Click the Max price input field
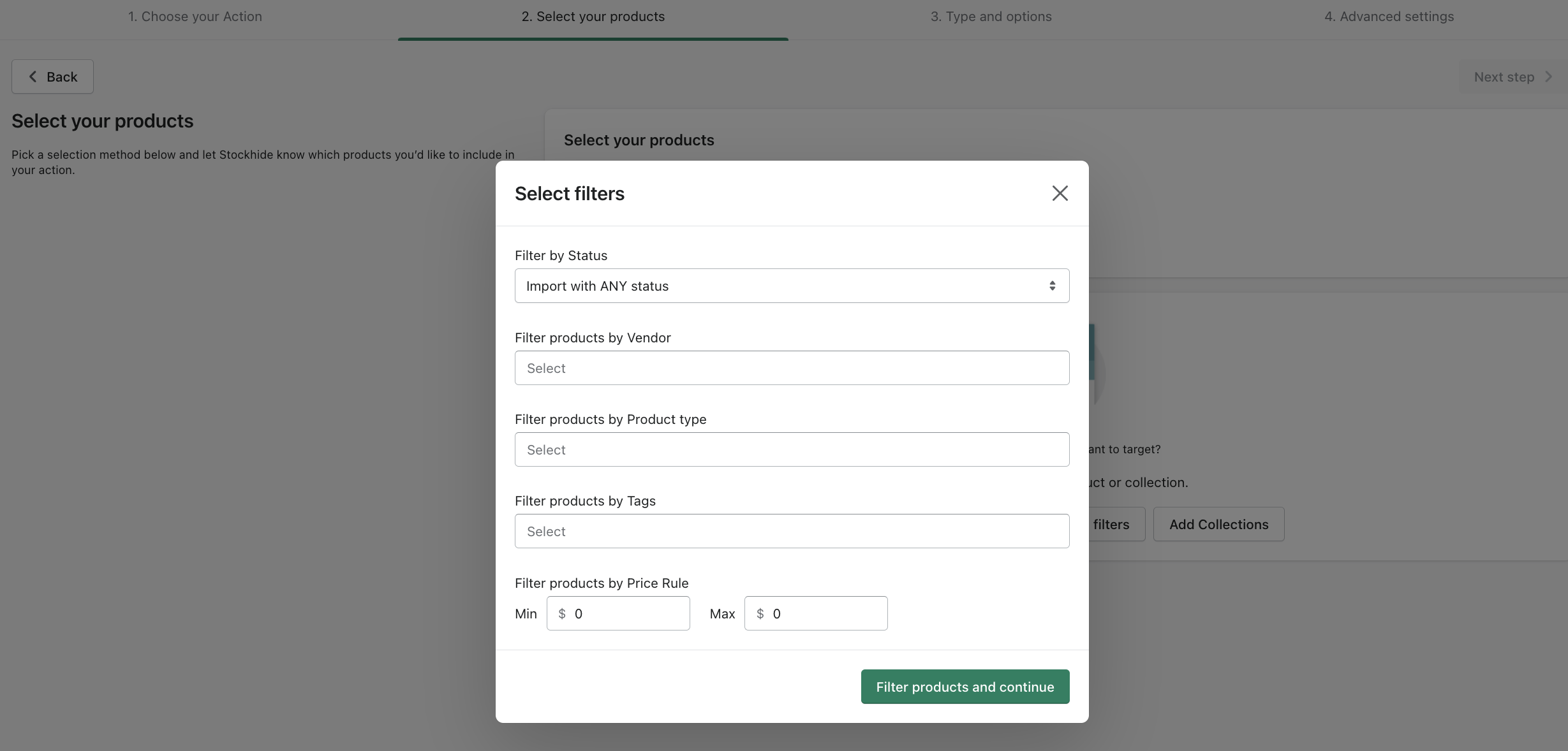The width and height of the screenshot is (1568, 751). (826, 613)
